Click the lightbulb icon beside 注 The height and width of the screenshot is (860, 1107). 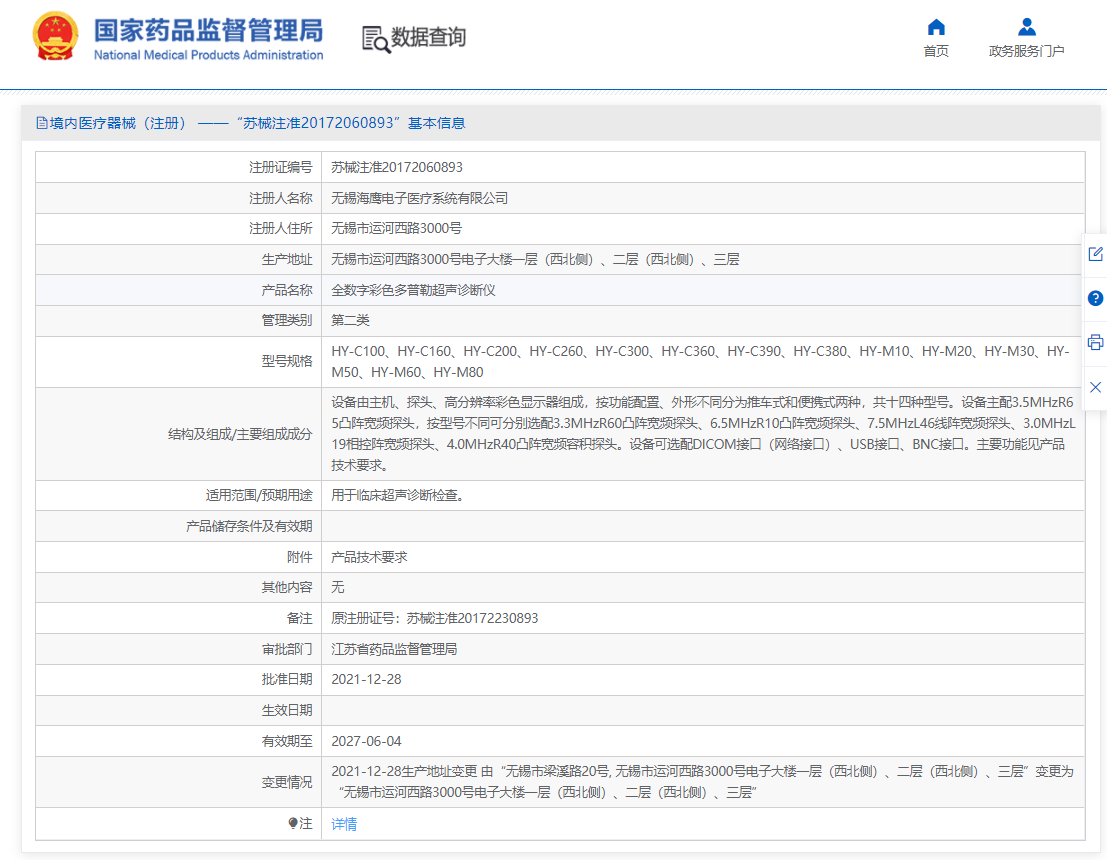tap(293, 823)
